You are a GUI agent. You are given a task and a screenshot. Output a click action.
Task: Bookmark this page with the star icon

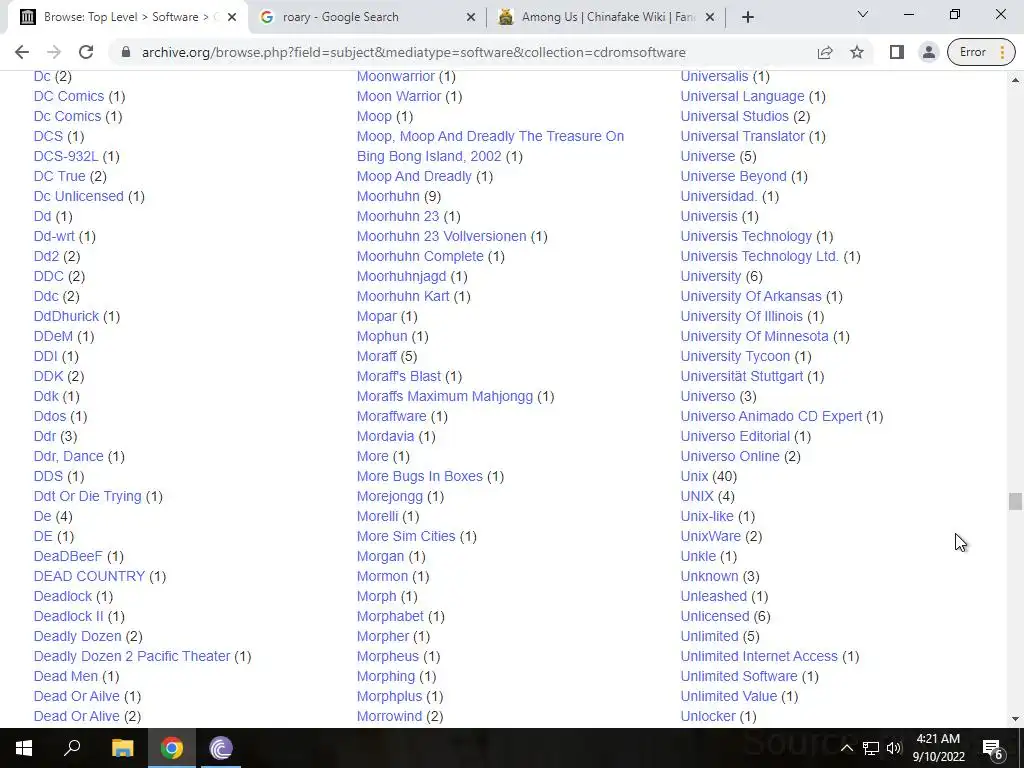pyautogui.click(x=857, y=52)
